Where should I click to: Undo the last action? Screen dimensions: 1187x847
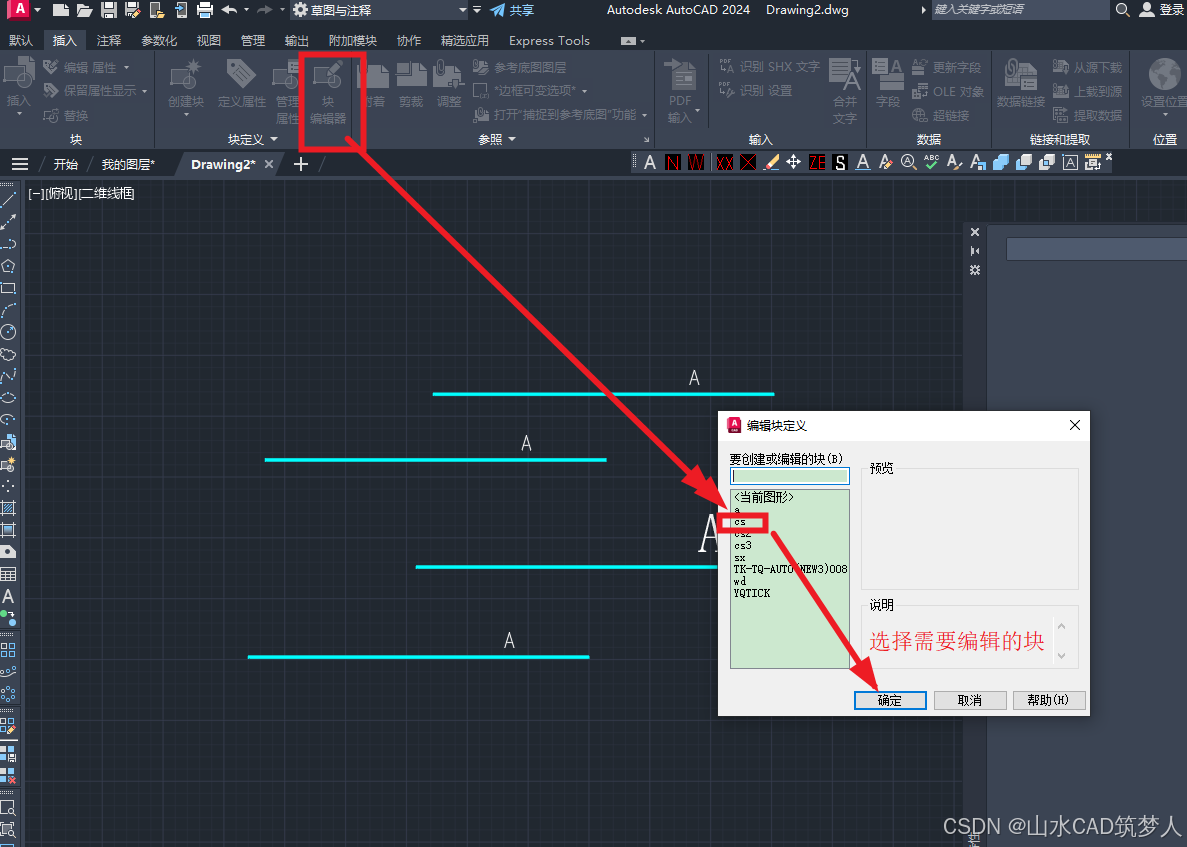229,10
